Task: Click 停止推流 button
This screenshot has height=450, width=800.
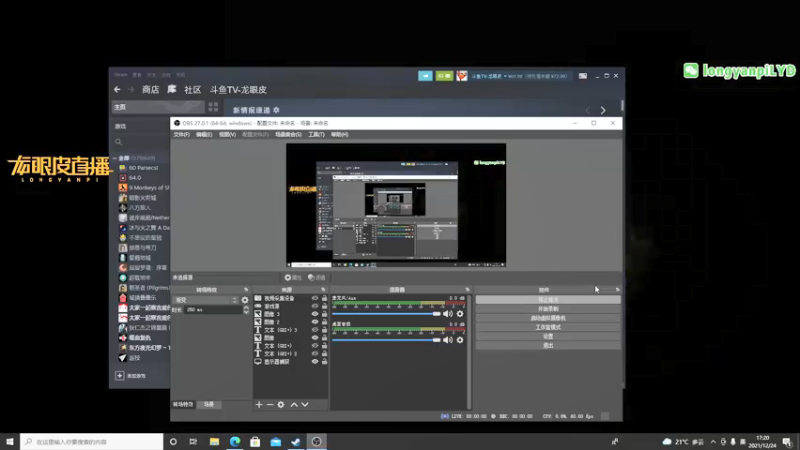Action: 548,300
